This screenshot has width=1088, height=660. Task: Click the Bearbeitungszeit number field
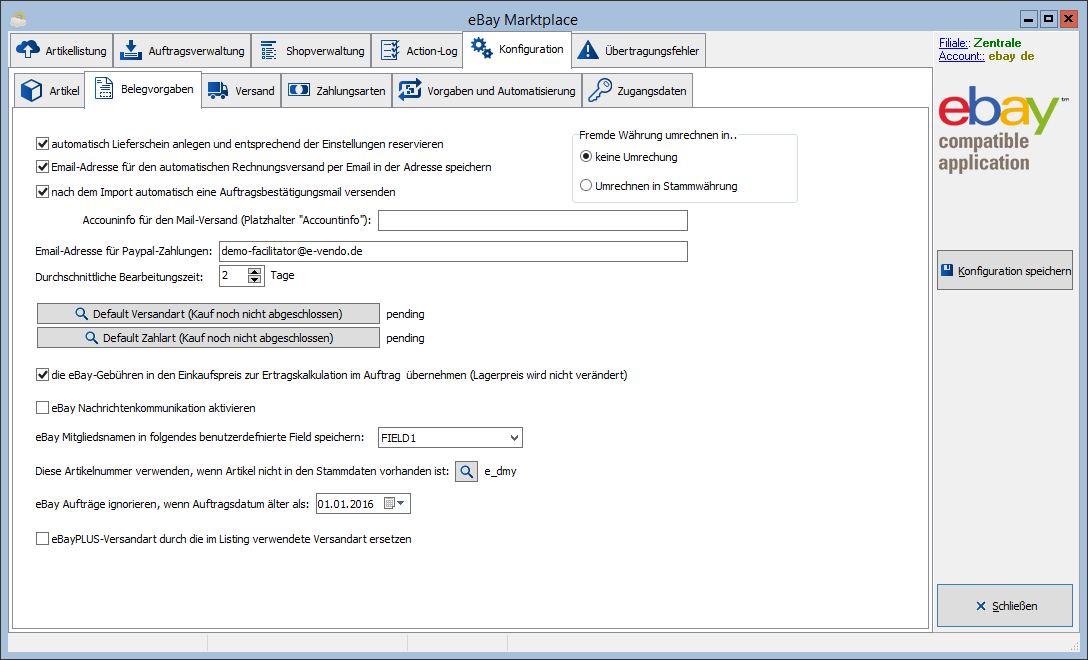coord(234,276)
